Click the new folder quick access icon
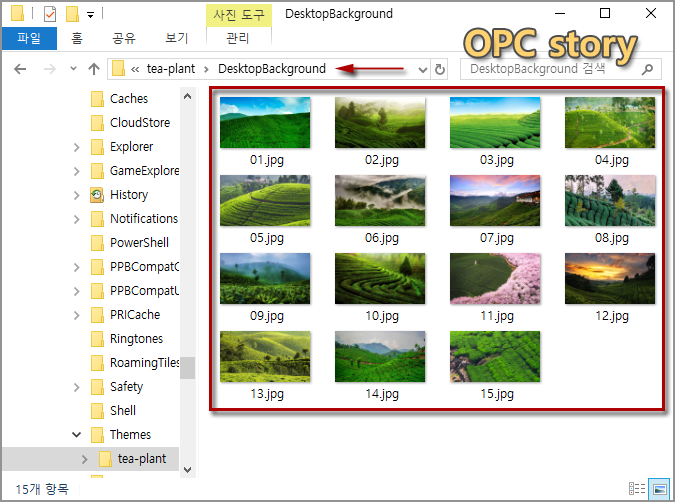Image resolution: width=675 pixels, height=502 pixels. (x=72, y=14)
